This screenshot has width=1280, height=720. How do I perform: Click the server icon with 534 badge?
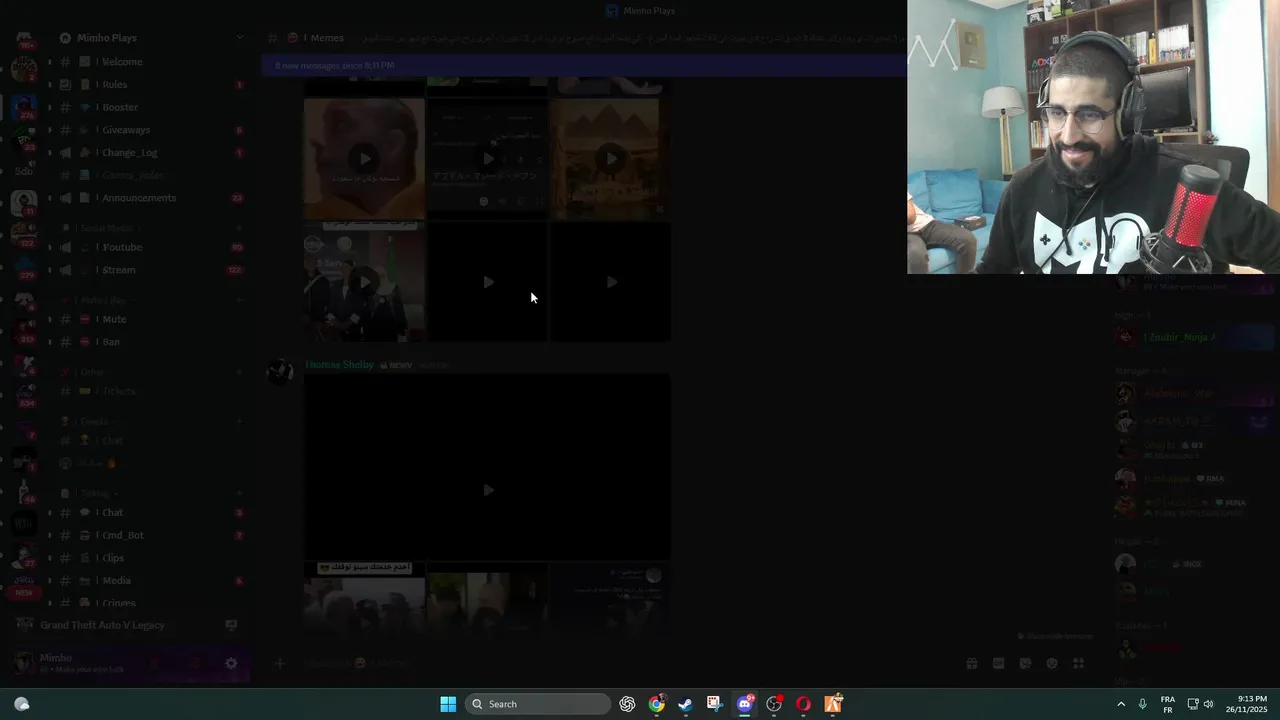[x=24, y=394]
